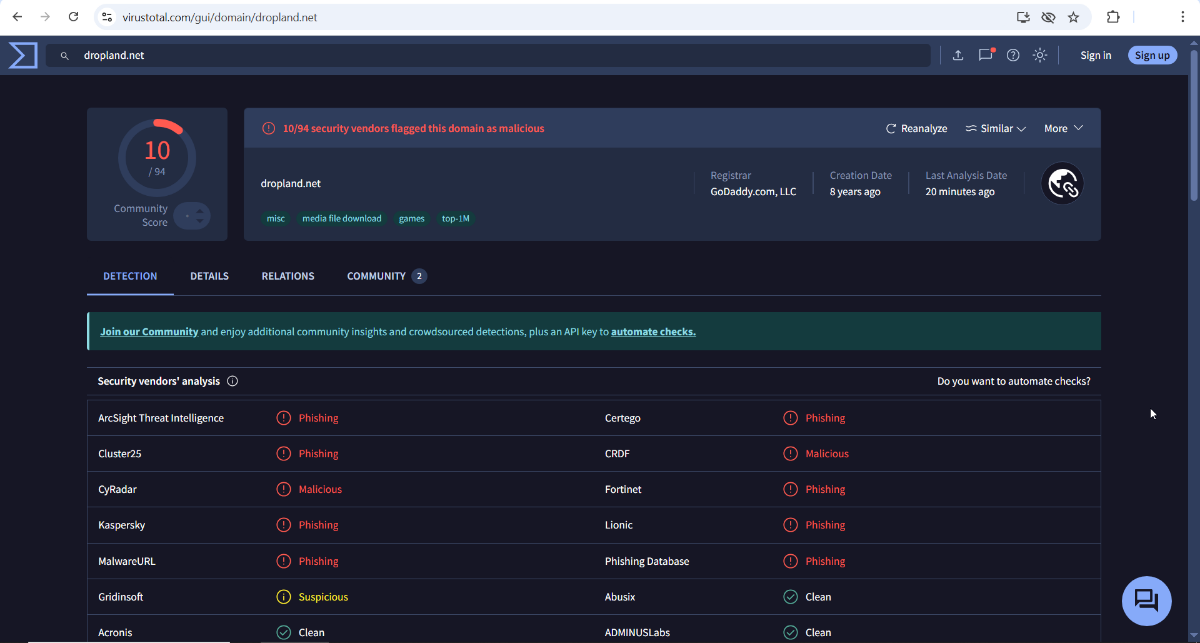This screenshot has height=643, width=1200.
Task: Open the browser three-dot menu
Action: point(1183,17)
